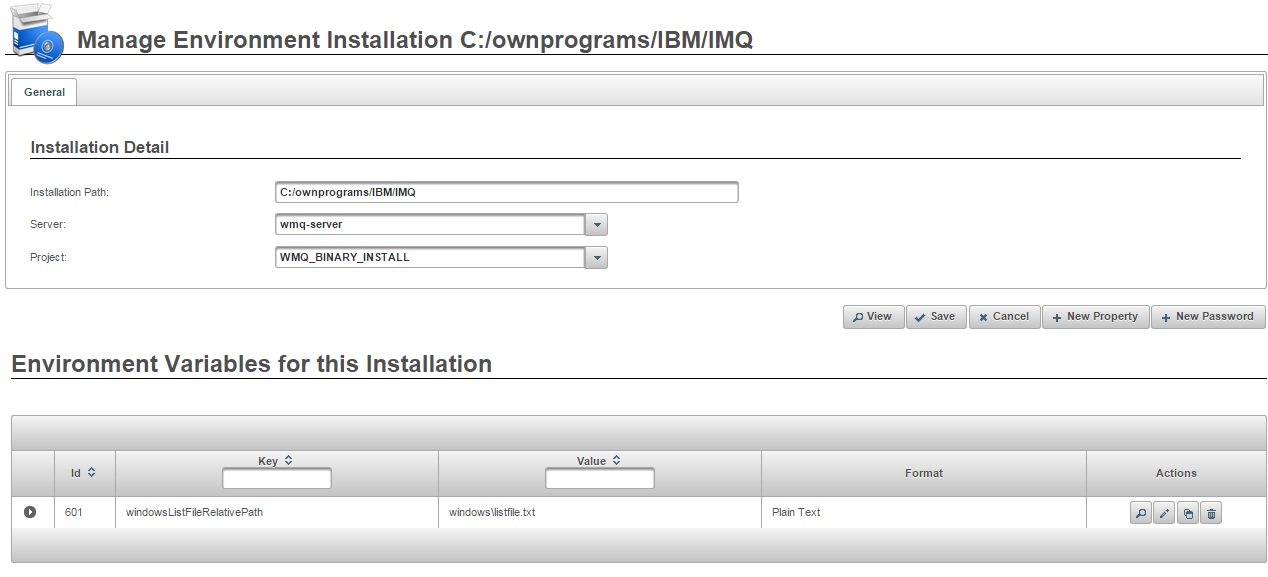Select the windowsListFileRelativePath key cell
The width and height of the screenshot is (1268, 577).
pos(277,512)
